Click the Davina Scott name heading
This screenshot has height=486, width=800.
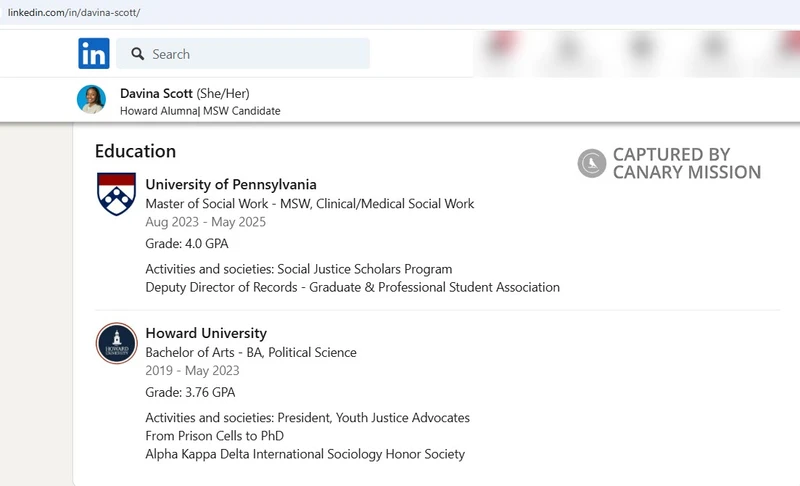156,93
